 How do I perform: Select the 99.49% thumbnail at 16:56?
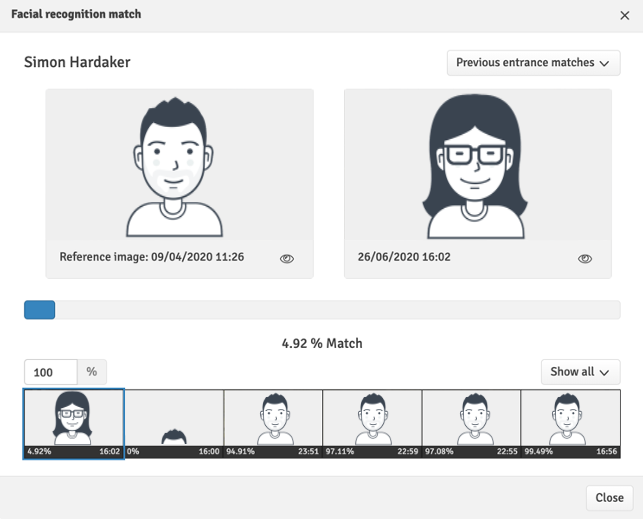click(570, 424)
